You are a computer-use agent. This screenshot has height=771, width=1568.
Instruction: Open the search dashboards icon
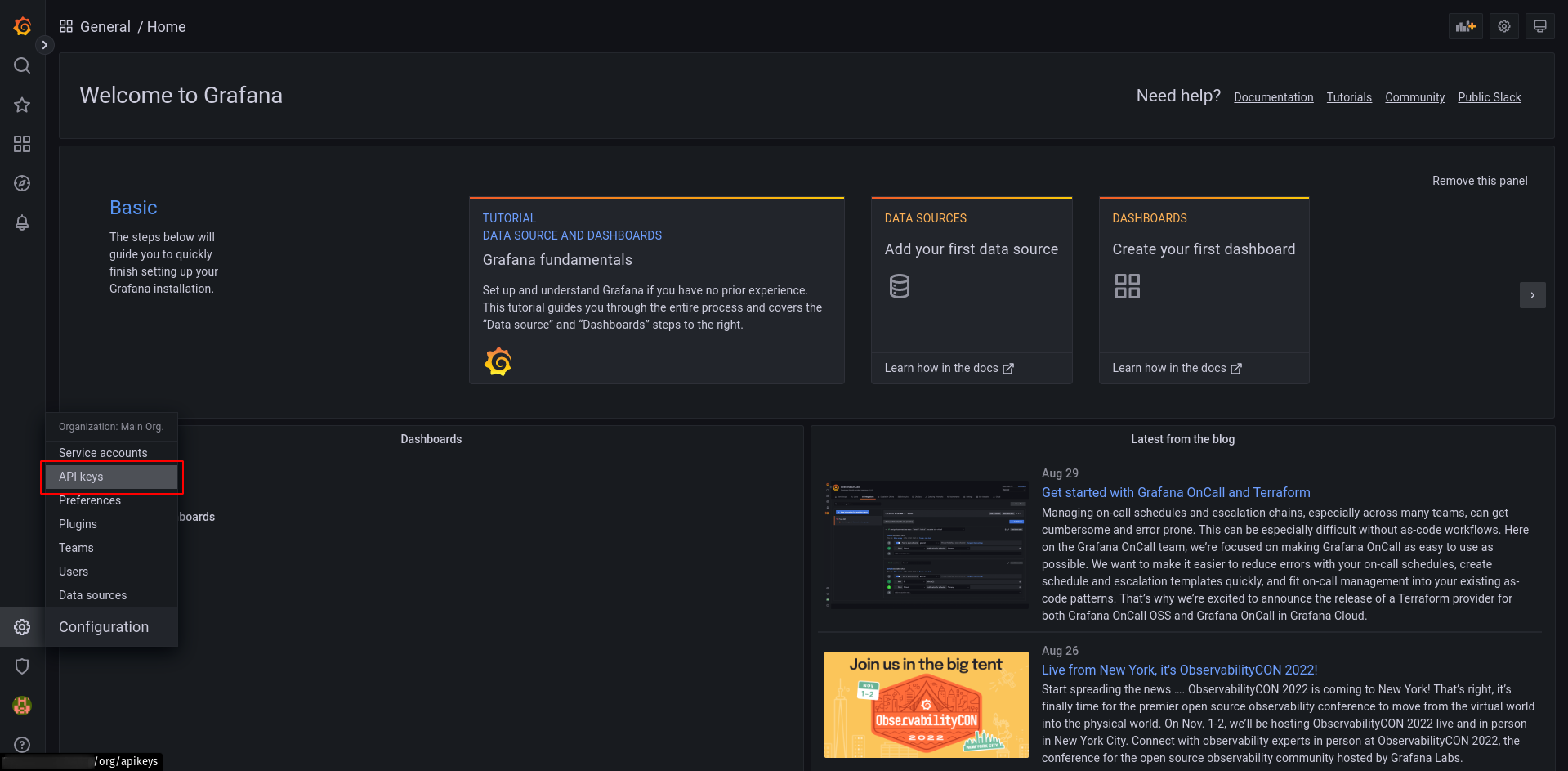(x=22, y=65)
